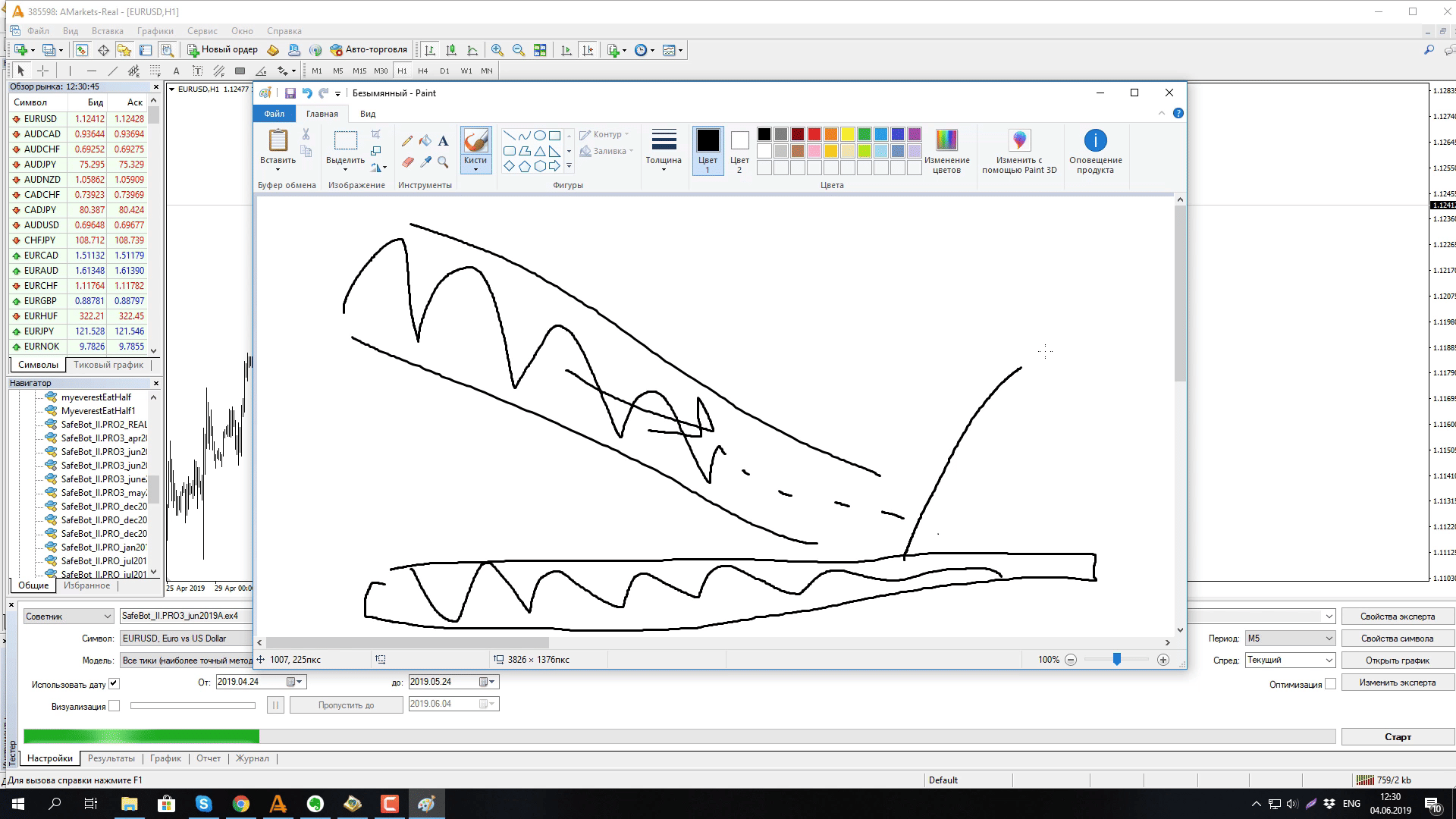Select the Fill bucket tool in Paint
This screenshot has height=819, width=1456.
pos(425,140)
